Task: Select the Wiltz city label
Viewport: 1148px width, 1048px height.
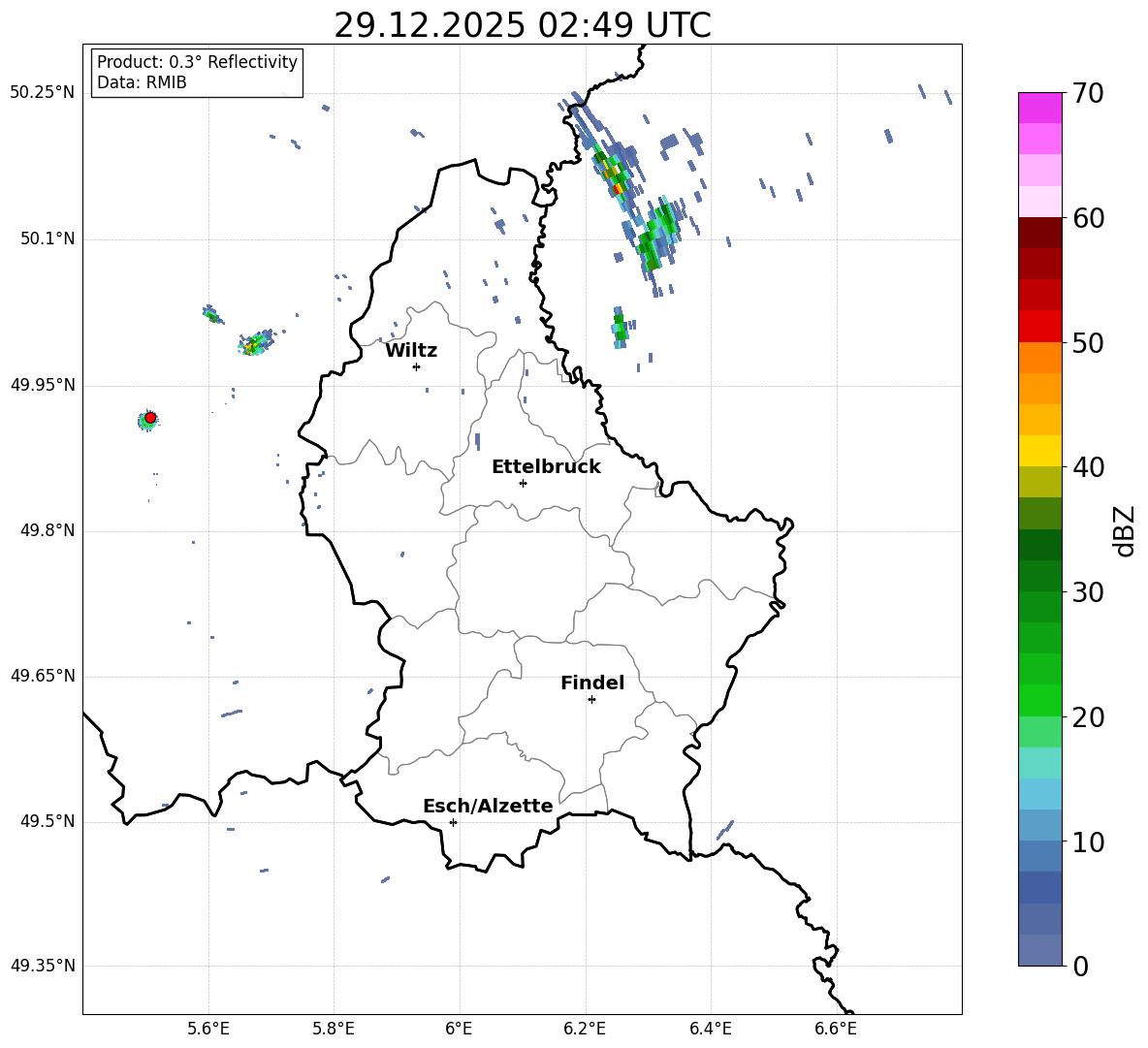Action: [411, 351]
